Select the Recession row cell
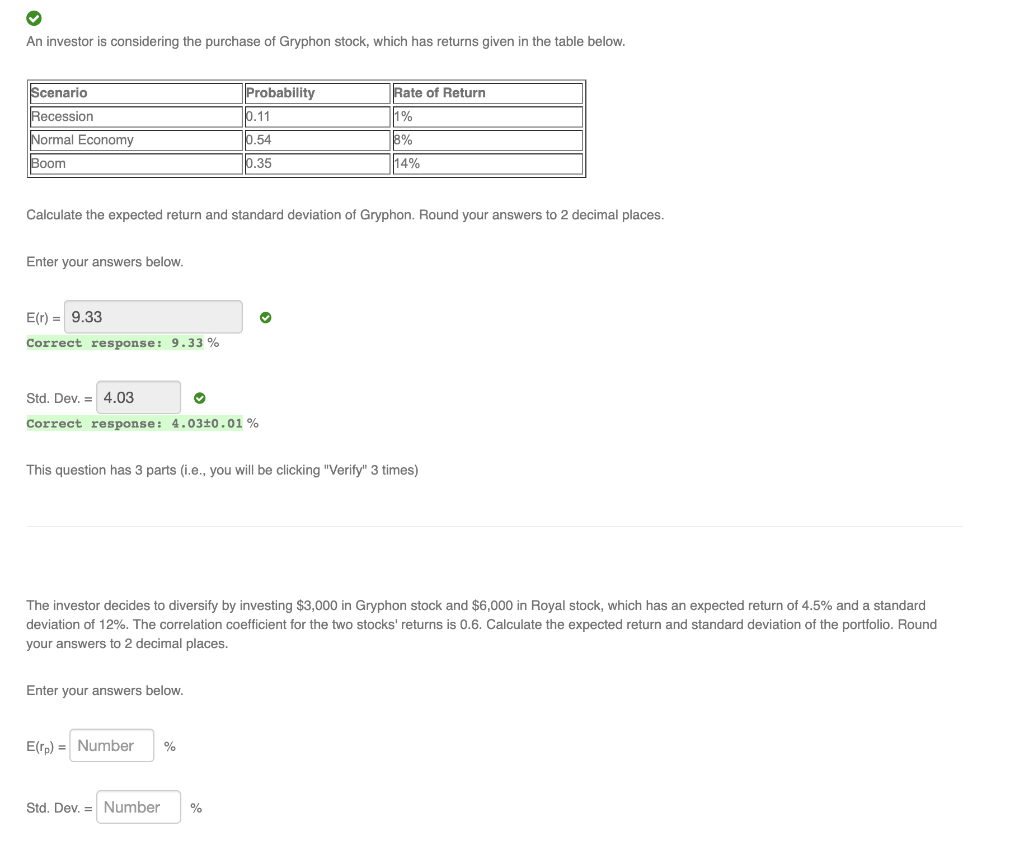Viewport: 1024px width, 845px height. pyautogui.click(x=136, y=116)
